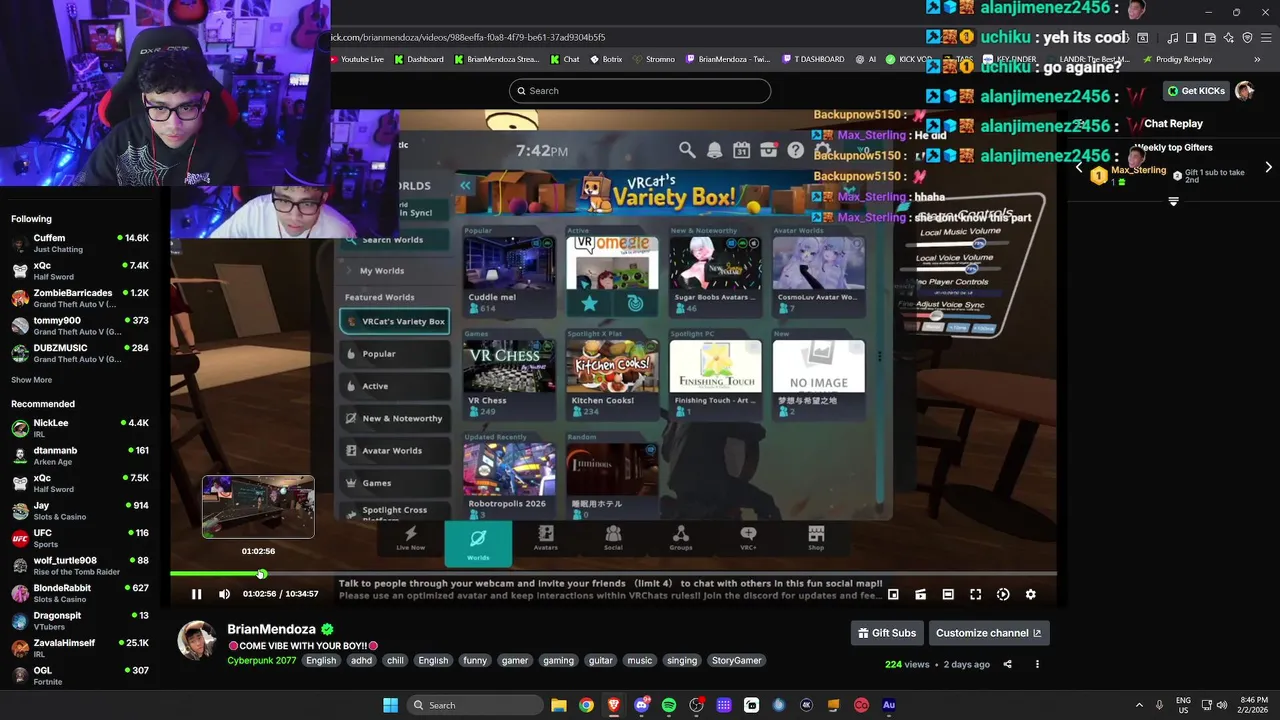The image size is (1280, 720).
Task: Expand Following list with Show More
Action: pos(31,380)
